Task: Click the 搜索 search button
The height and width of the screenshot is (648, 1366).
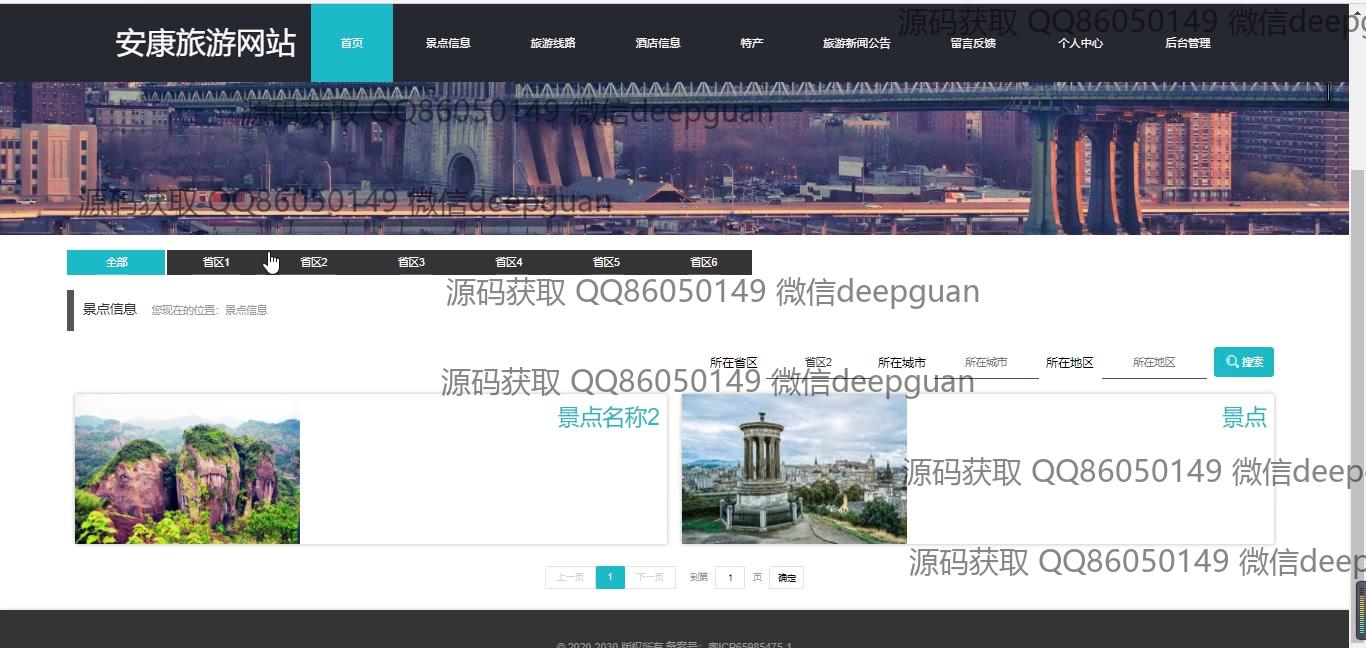Action: click(1244, 362)
